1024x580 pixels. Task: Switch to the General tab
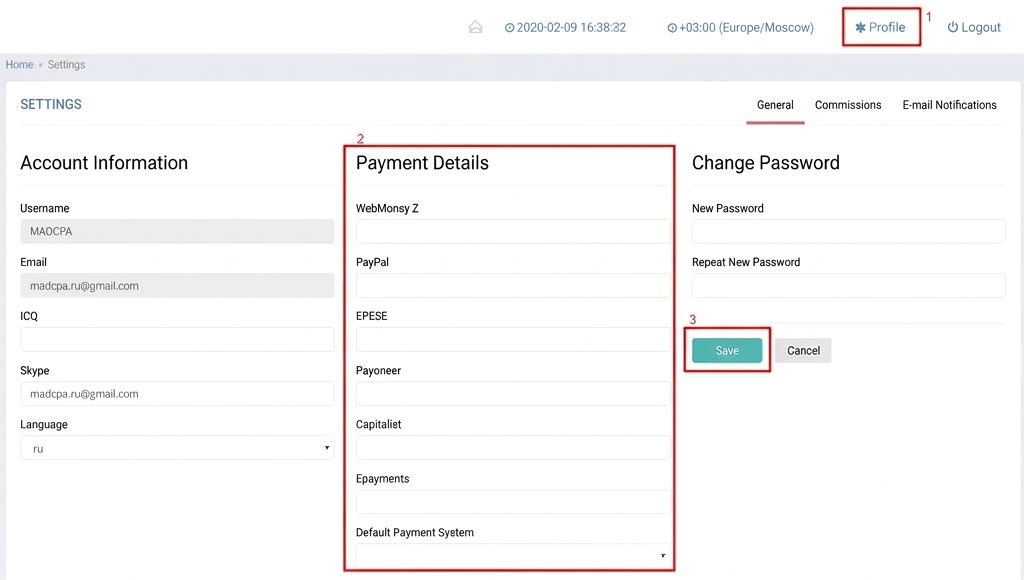pos(775,105)
